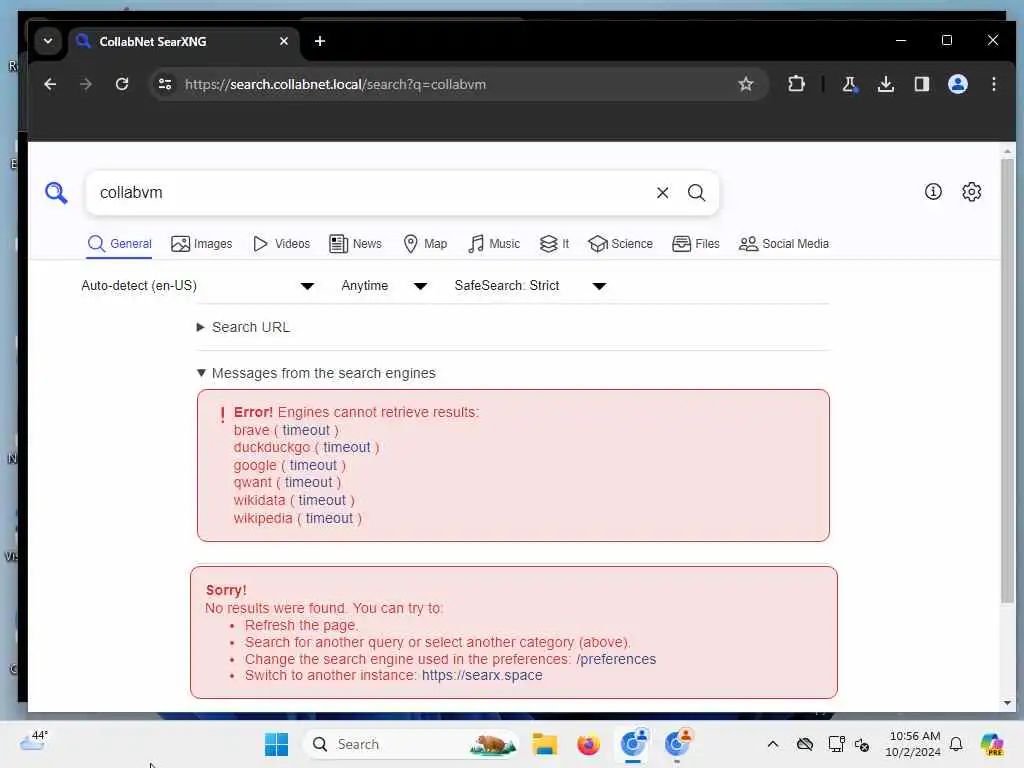Click brave timeout link

306,430
